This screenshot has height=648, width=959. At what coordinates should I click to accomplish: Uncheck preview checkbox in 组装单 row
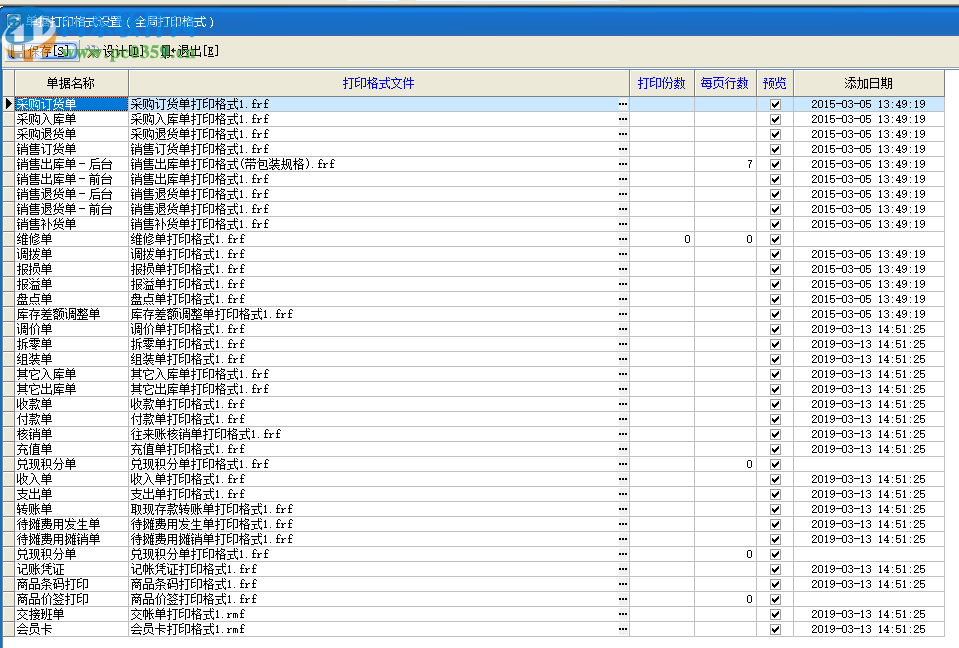click(775, 359)
